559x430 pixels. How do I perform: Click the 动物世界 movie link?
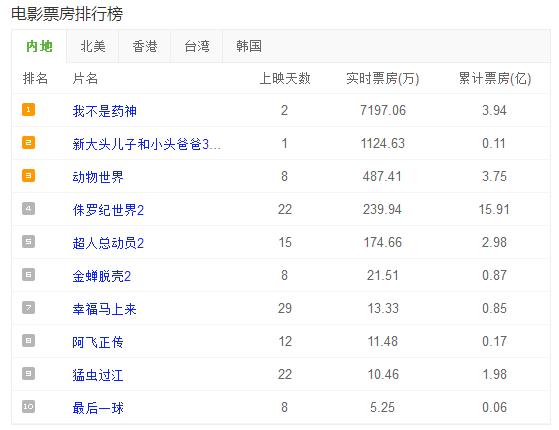pyautogui.click(x=98, y=177)
